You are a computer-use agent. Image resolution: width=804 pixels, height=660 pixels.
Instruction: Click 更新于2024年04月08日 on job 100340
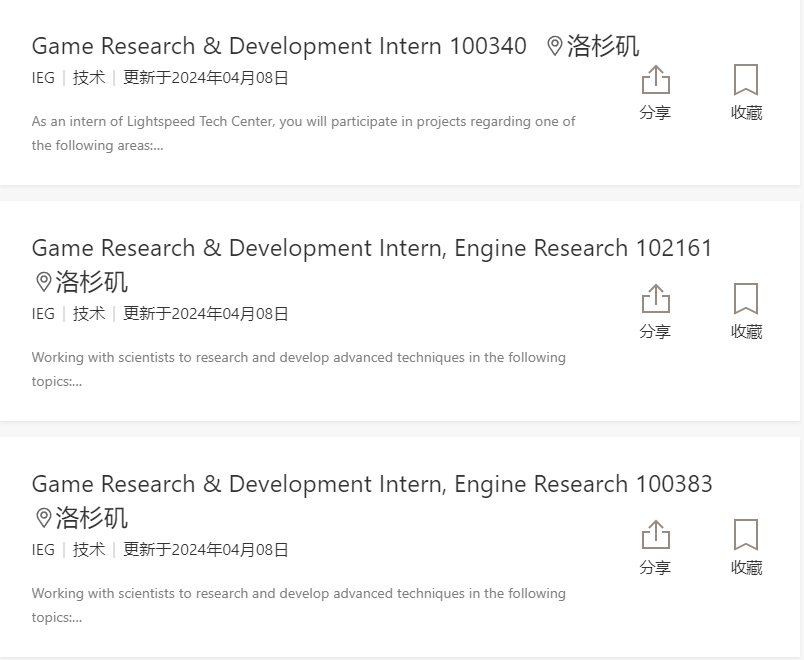[206, 78]
